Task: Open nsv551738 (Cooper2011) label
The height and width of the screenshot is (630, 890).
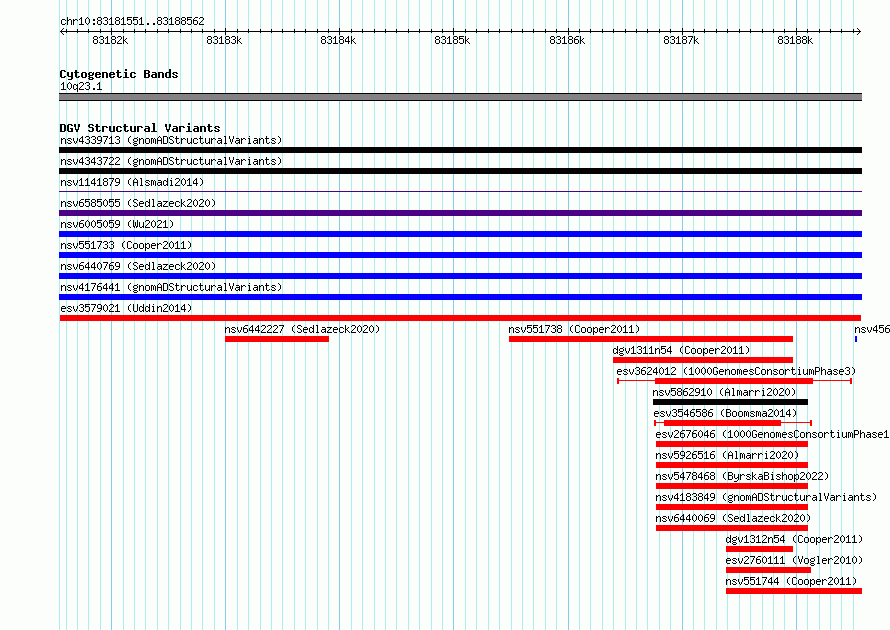Action: (x=574, y=329)
